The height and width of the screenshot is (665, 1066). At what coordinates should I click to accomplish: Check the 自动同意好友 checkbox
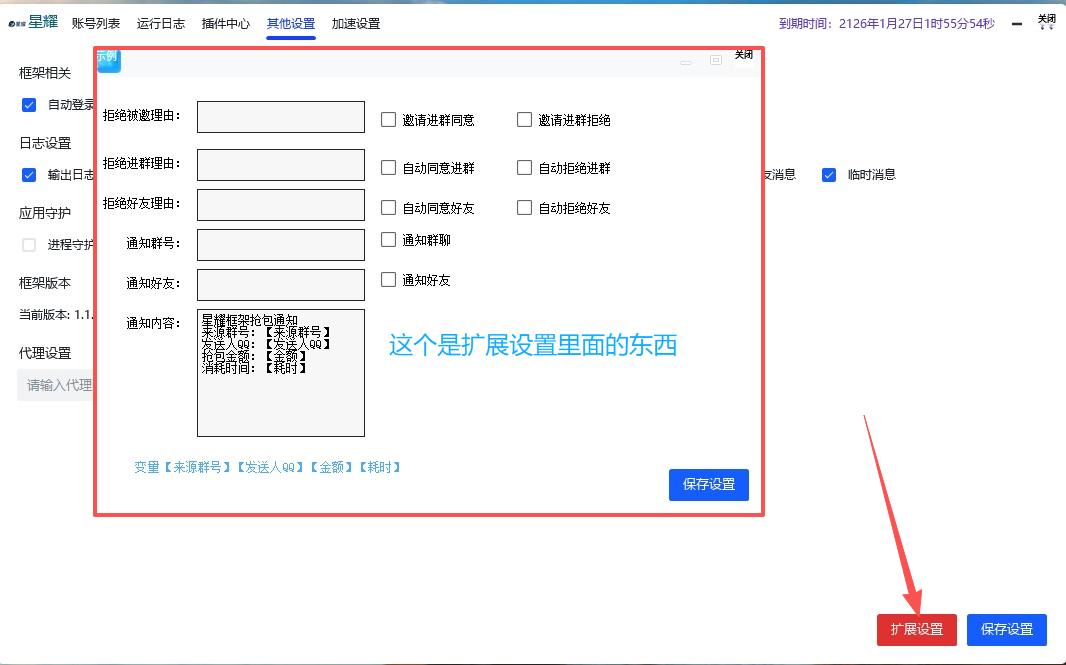(387, 207)
